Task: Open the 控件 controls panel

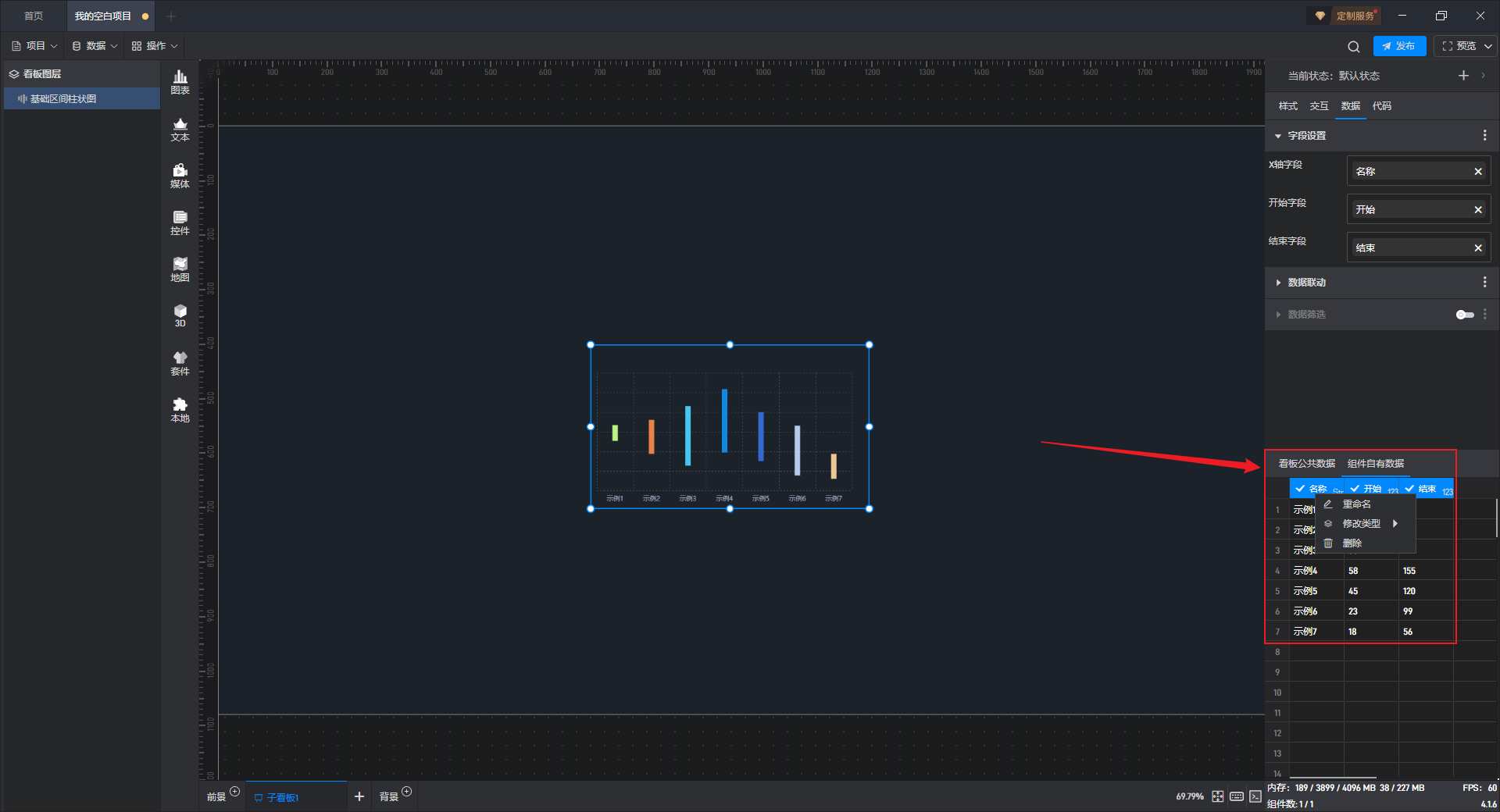Action: 180,223
